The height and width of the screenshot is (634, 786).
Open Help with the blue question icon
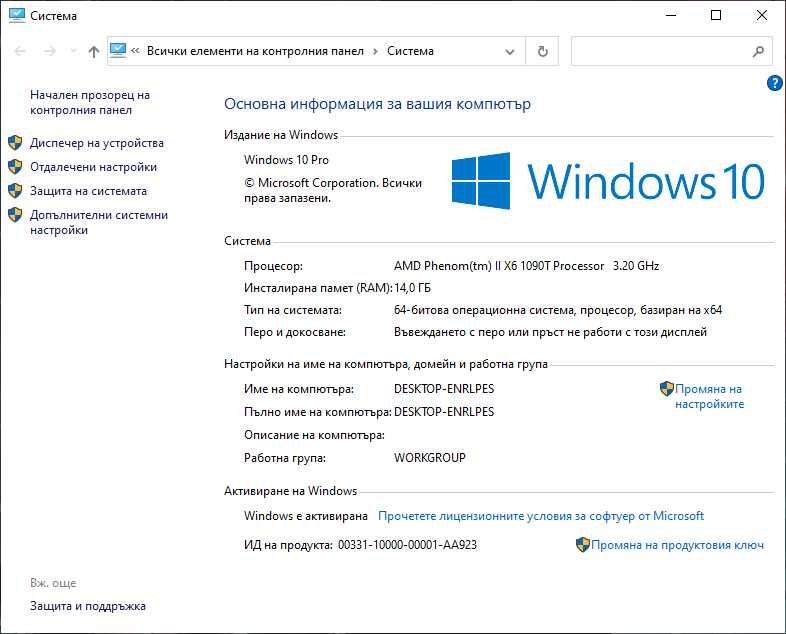pyautogui.click(x=775, y=83)
